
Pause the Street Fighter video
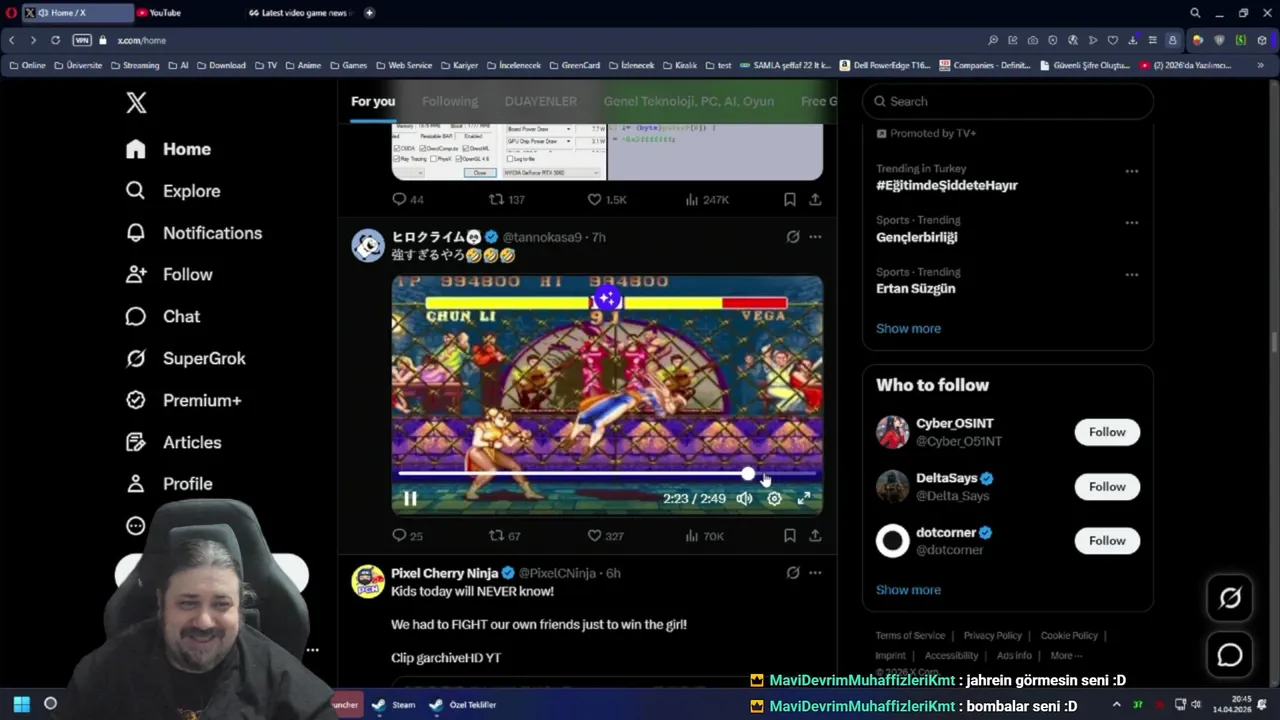410,498
